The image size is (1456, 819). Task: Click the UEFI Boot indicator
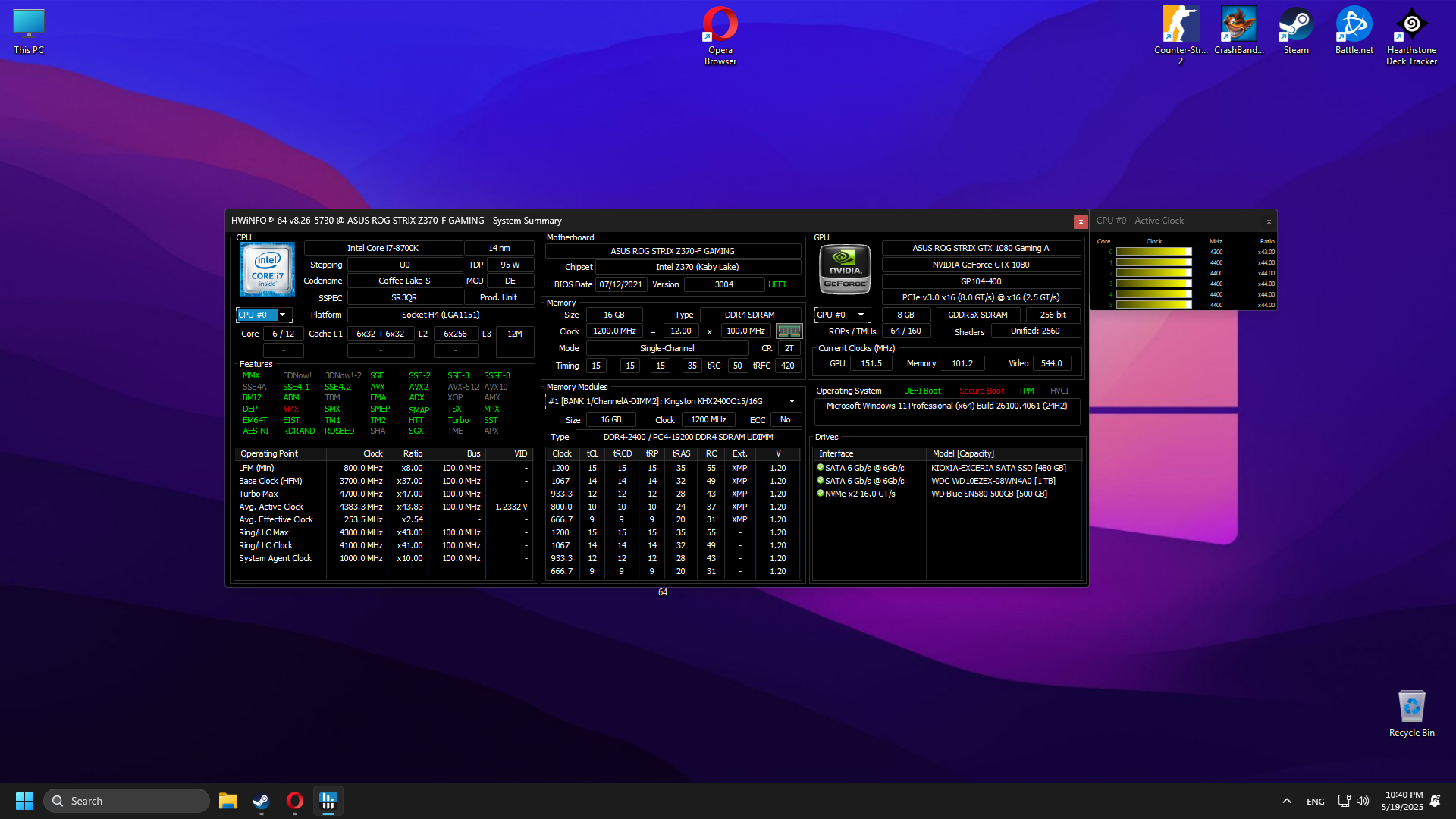922,391
